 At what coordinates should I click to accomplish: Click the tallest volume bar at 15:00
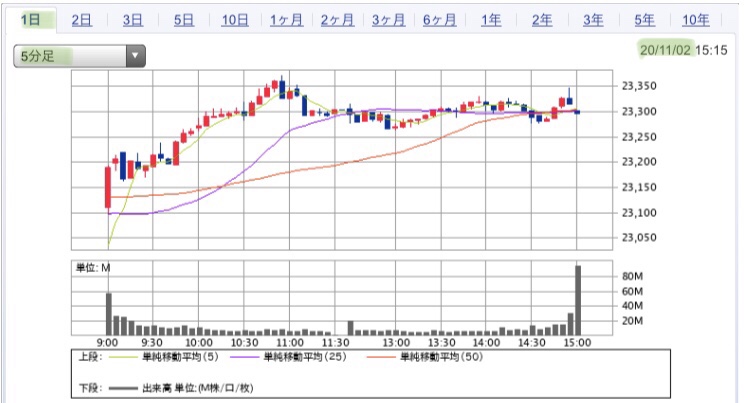point(578,300)
